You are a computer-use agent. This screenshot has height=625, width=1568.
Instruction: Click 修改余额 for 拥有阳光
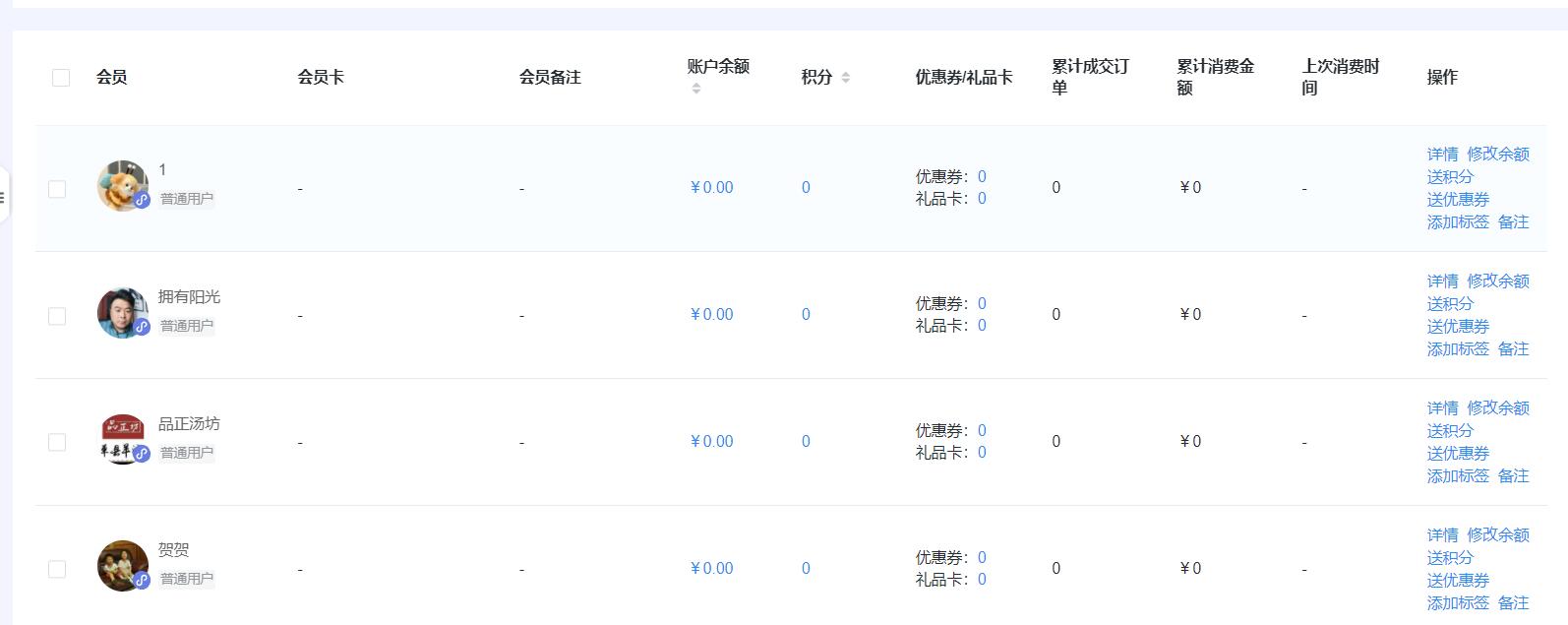tap(1497, 281)
